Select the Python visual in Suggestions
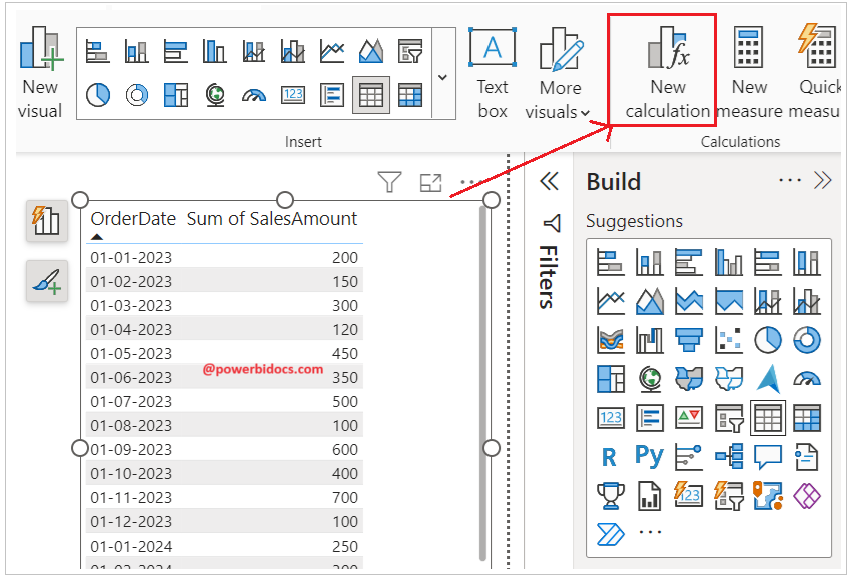Viewport: 849px width, 577px height. 649,455
